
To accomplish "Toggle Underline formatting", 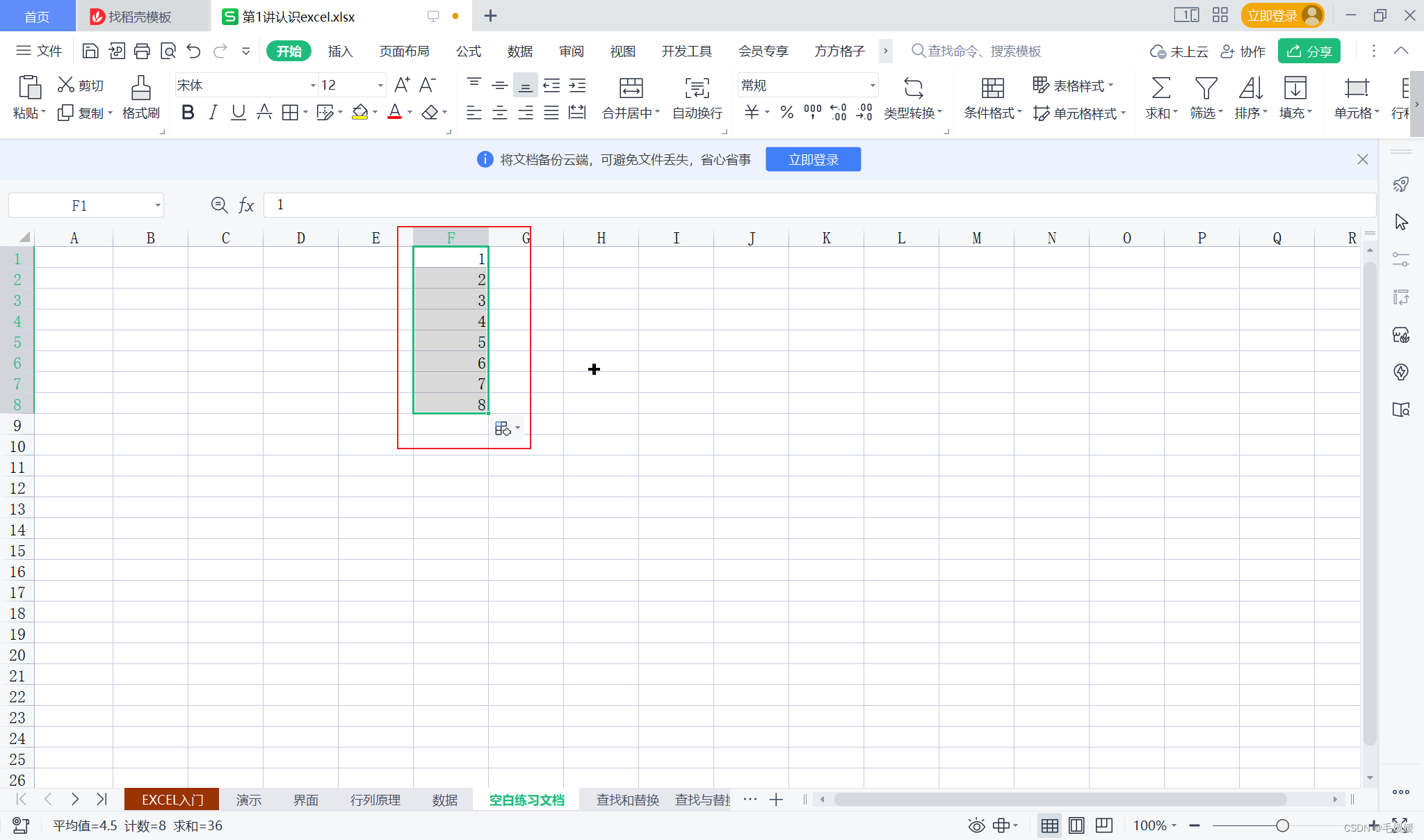I will (238, 112).
